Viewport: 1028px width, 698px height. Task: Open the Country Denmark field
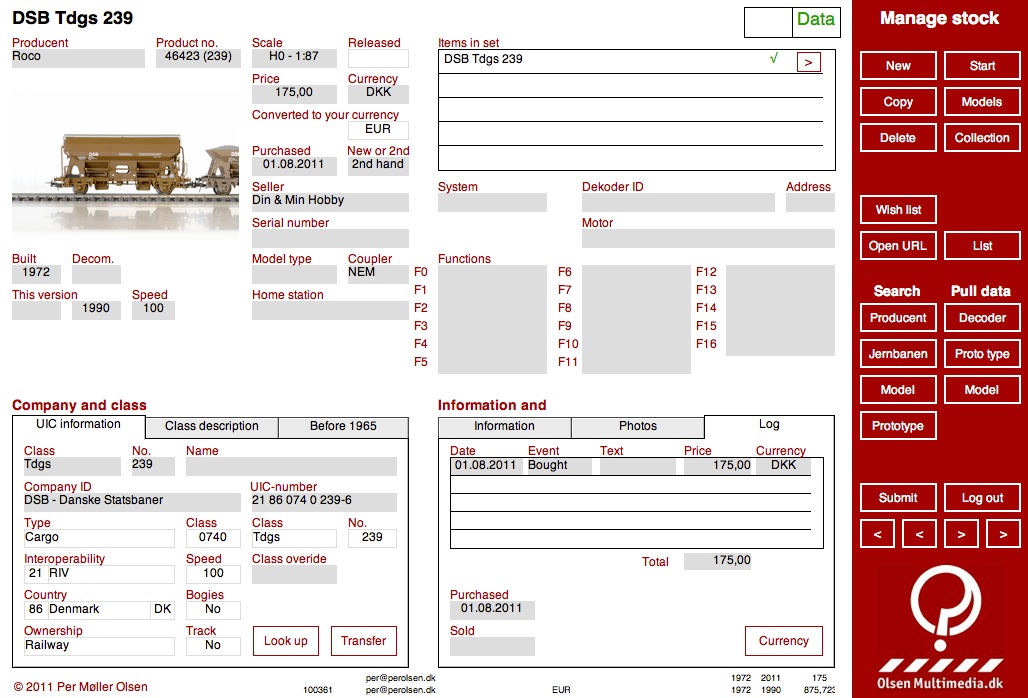click(x=99, y=610)
